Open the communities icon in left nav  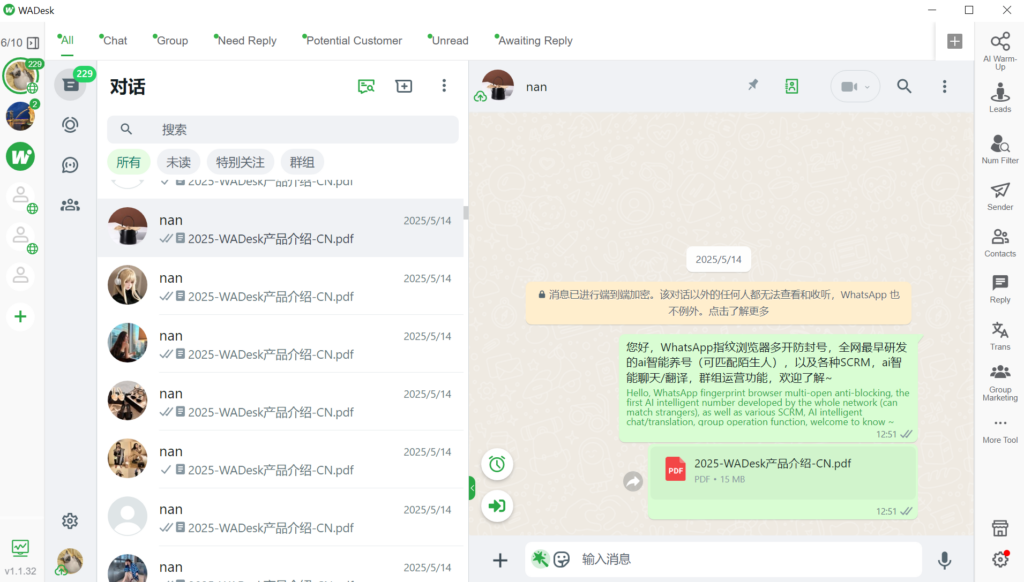coord(70,205)
